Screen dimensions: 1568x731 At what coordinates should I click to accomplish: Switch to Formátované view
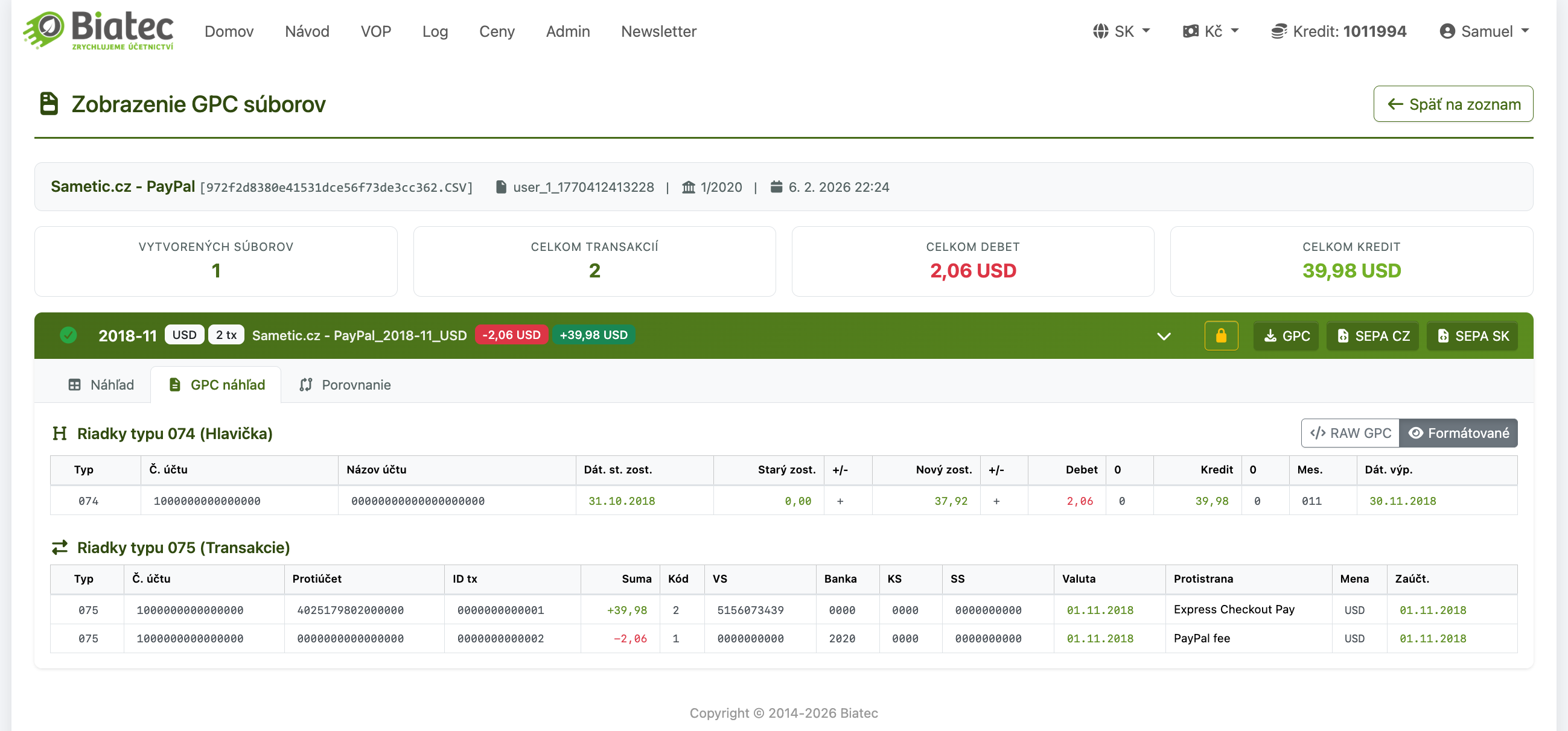coord(1458,433)
